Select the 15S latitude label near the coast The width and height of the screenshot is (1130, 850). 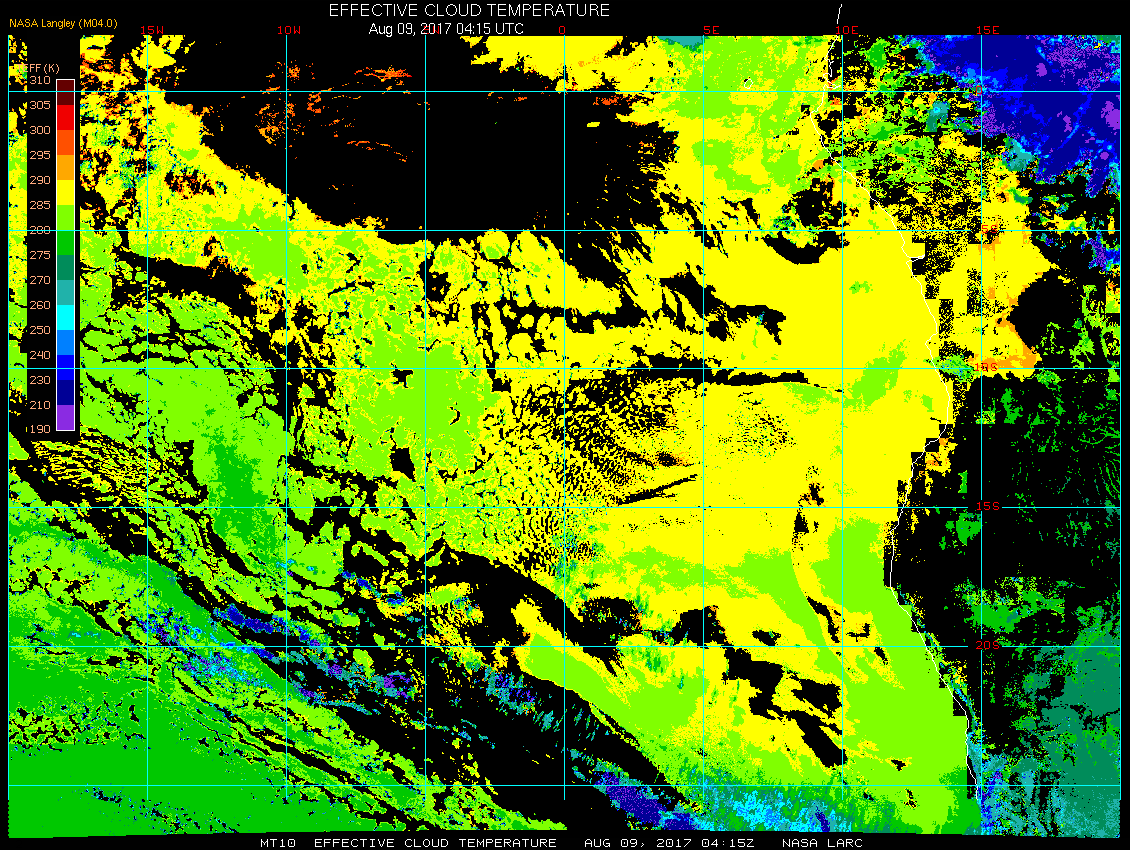(x=987, y=506)
